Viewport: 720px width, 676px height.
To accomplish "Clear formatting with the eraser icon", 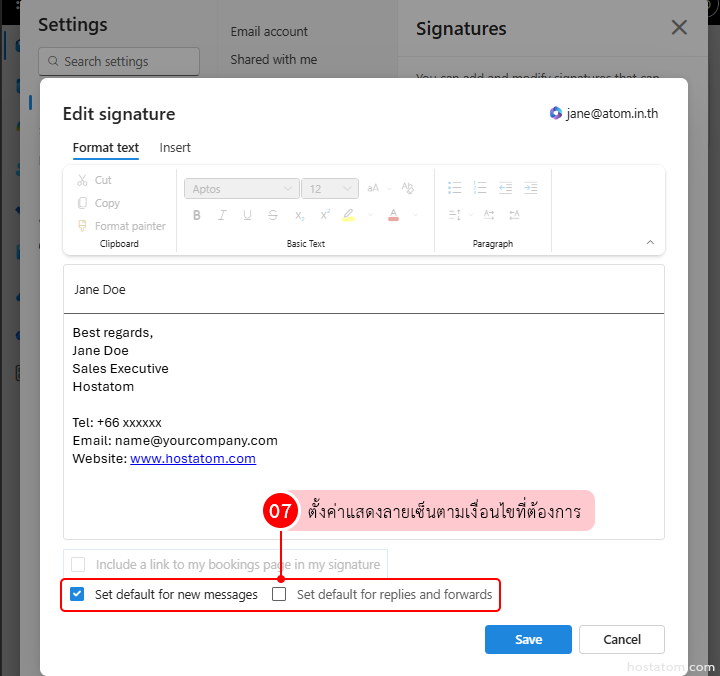I will [407, 188].
